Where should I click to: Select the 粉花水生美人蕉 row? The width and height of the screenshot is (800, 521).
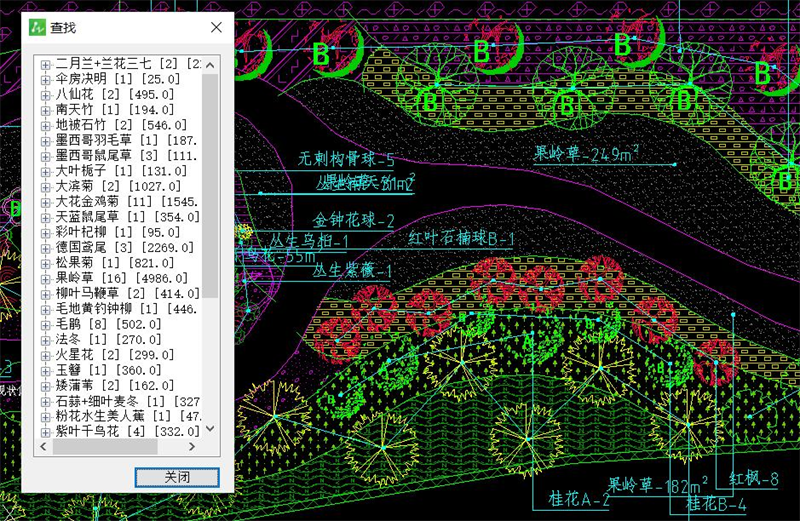(x=128, y=416)
